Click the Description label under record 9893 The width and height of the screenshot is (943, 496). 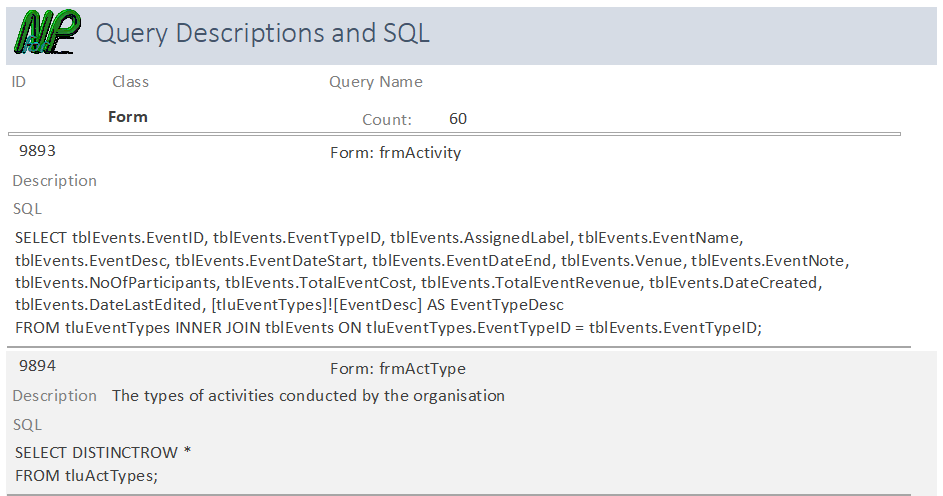(55, 181)
